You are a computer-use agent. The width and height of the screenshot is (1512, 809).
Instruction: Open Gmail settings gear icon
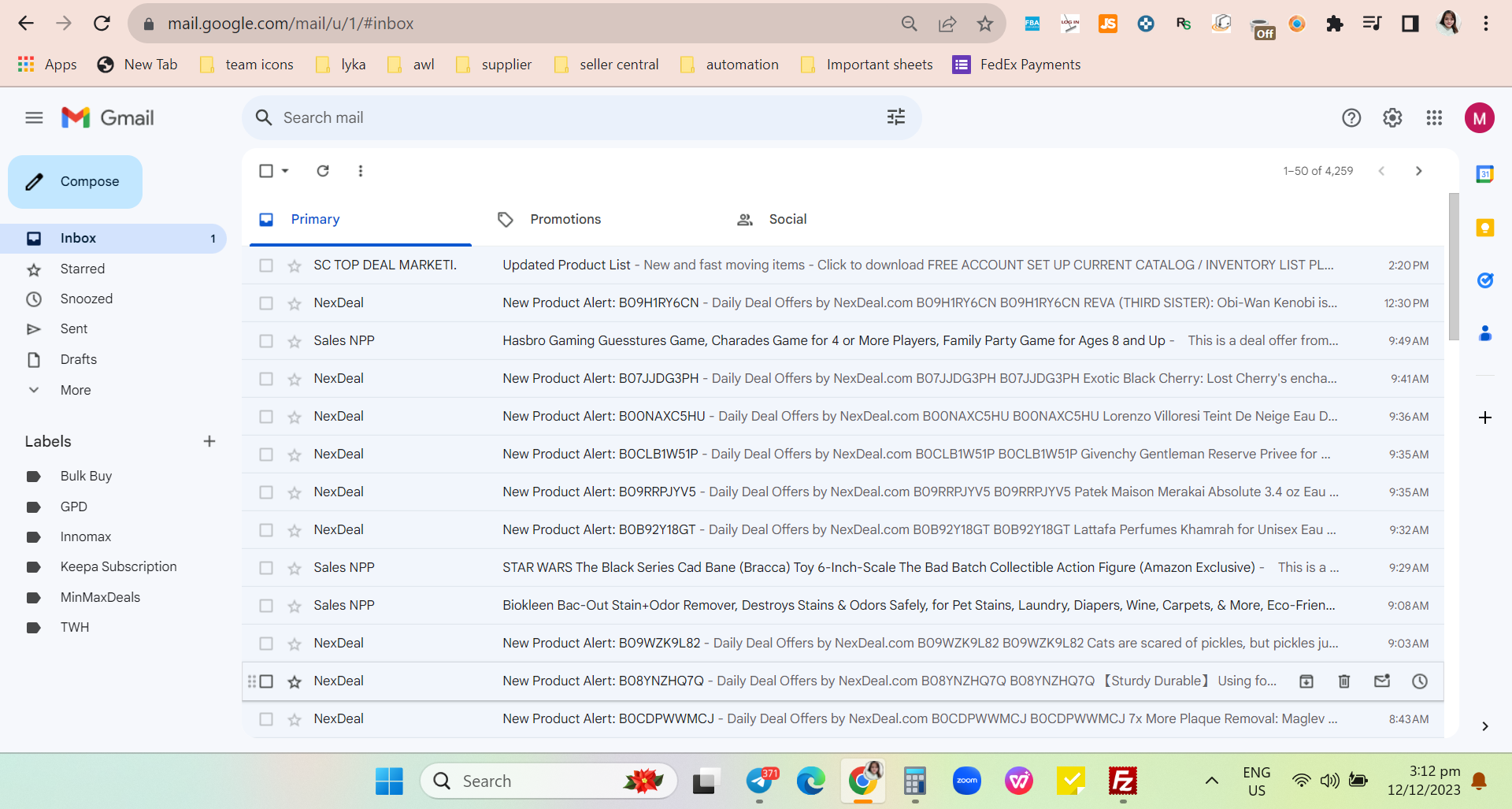(1392, 118)
